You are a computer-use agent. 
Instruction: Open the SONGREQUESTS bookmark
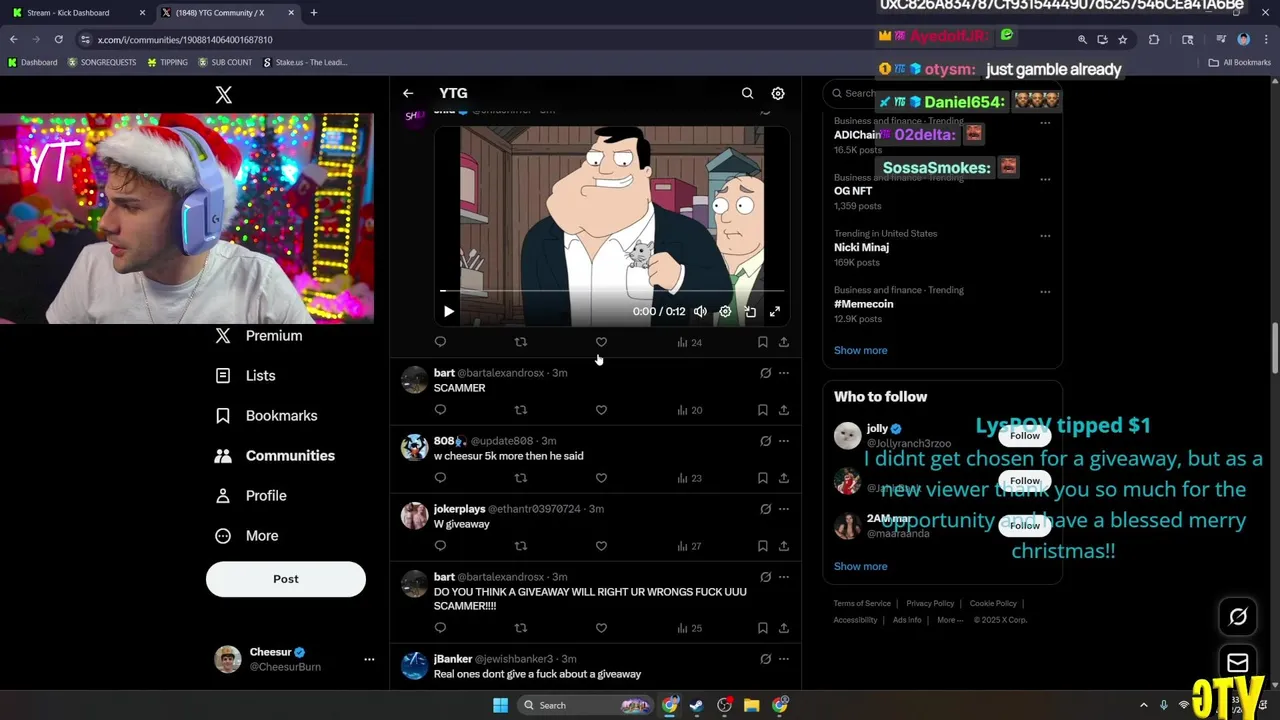click(x=102, y=62)
